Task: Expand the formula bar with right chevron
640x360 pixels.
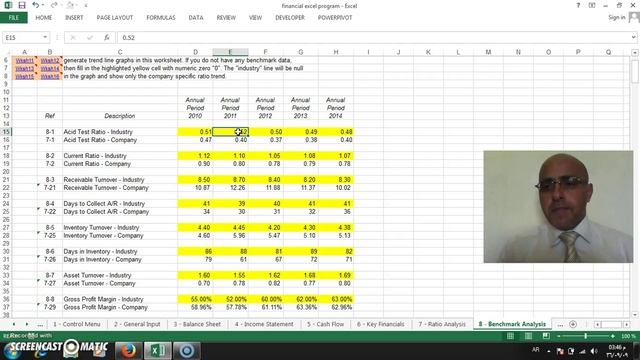Action: [633, 37]
